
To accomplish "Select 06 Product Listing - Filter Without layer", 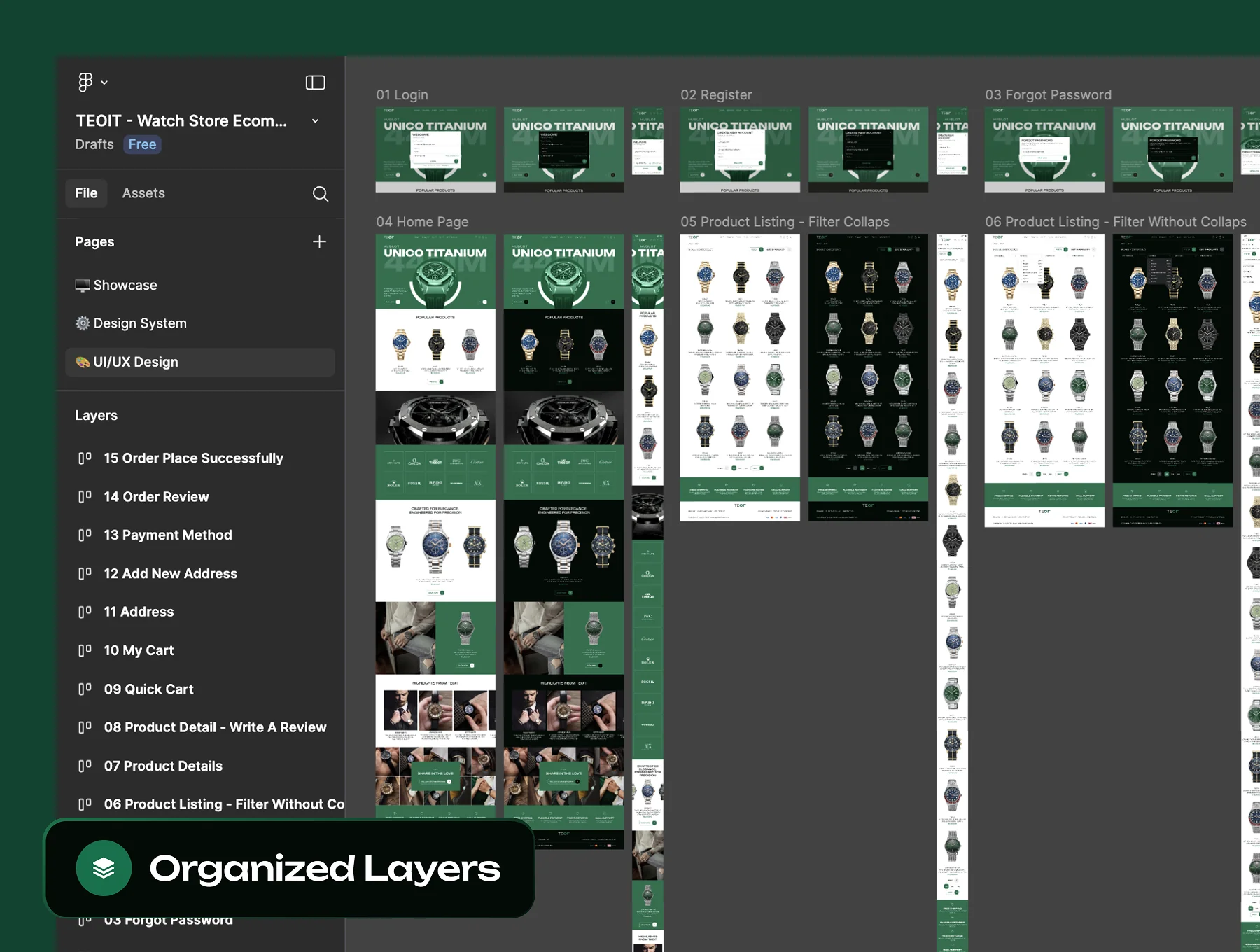I will [224, 805].
